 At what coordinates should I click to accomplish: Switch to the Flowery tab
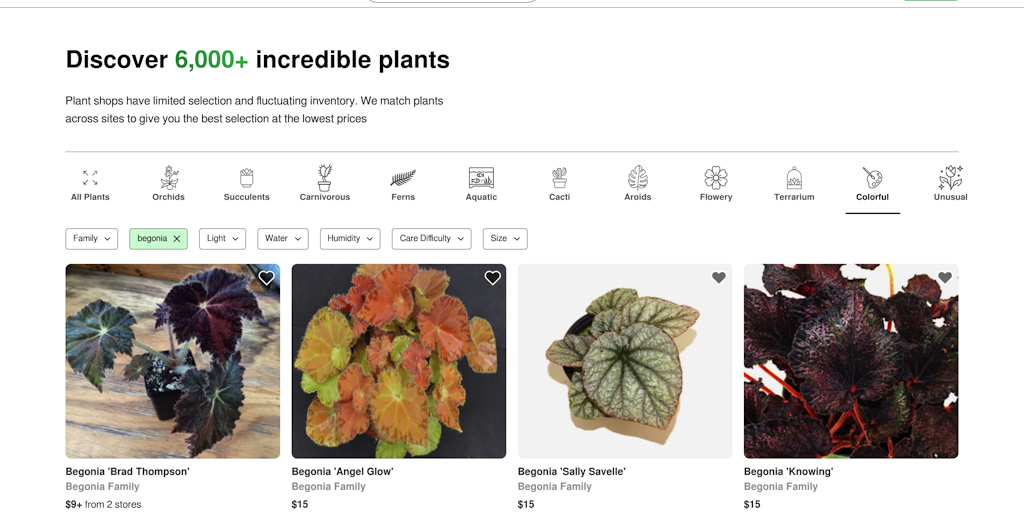(716, 184)
